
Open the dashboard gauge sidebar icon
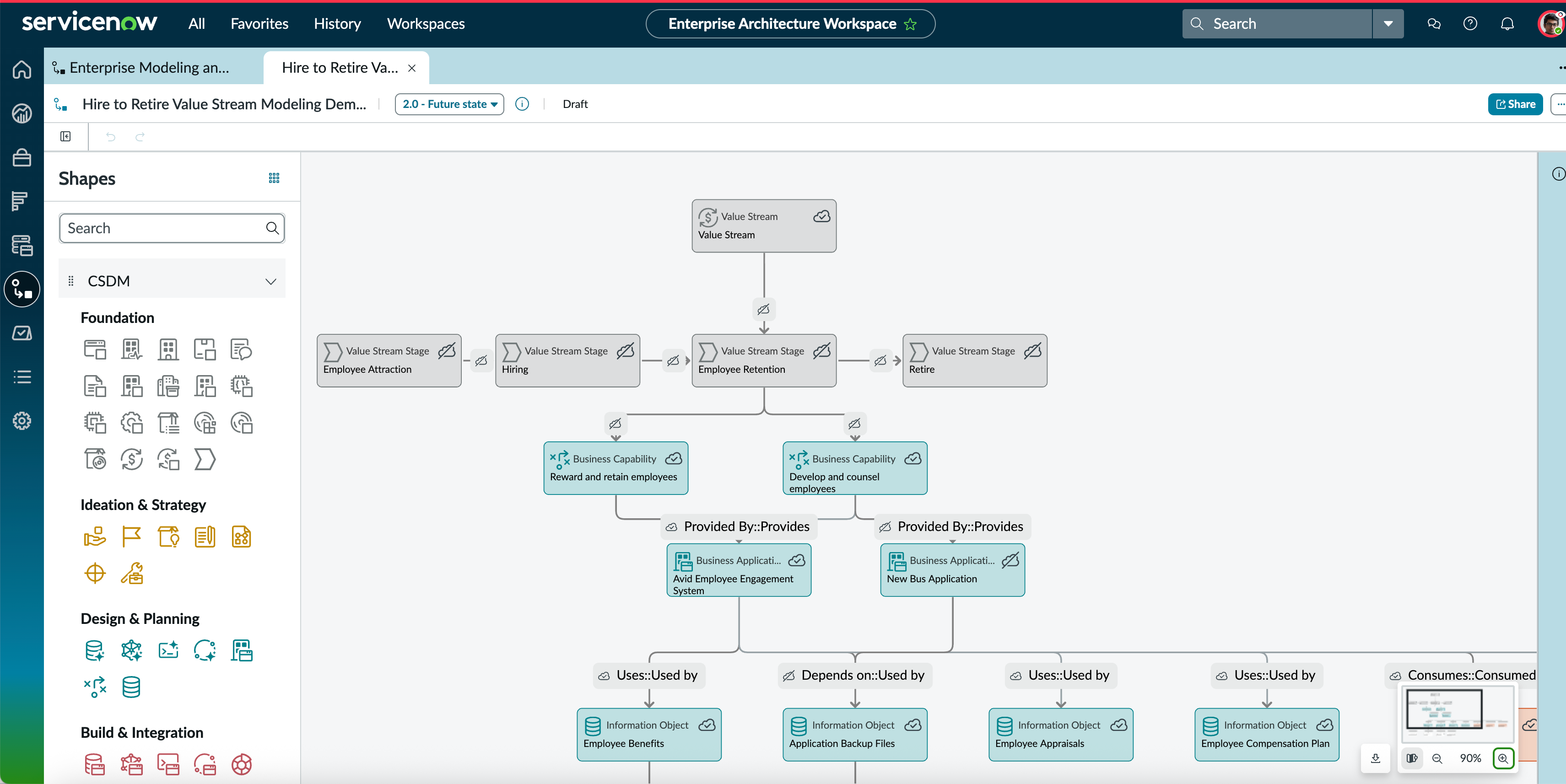click(x=22, y=113)
